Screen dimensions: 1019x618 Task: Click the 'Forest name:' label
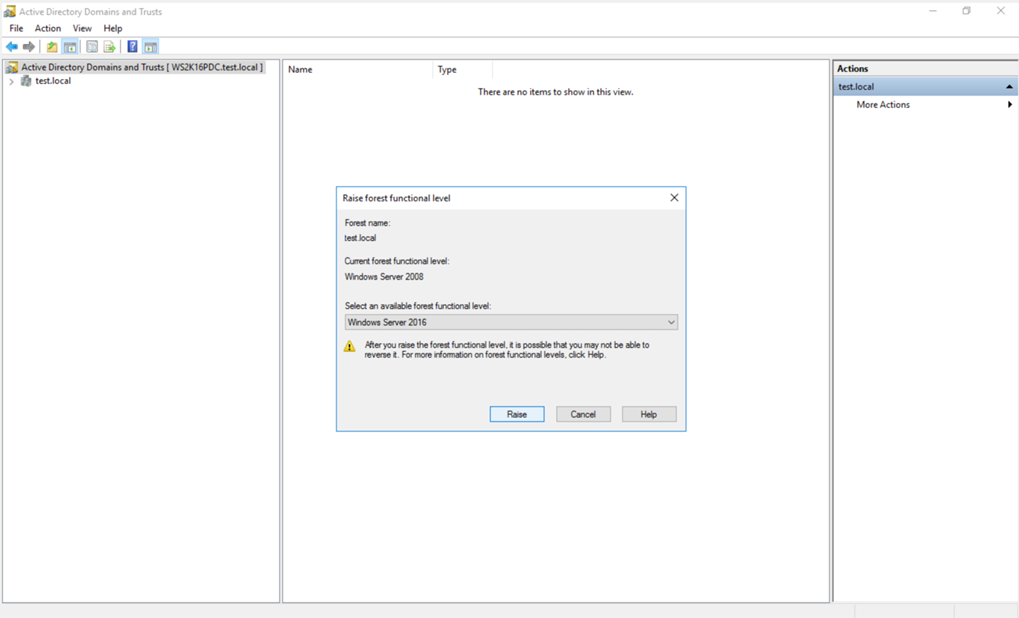click(x=367, y=223)
